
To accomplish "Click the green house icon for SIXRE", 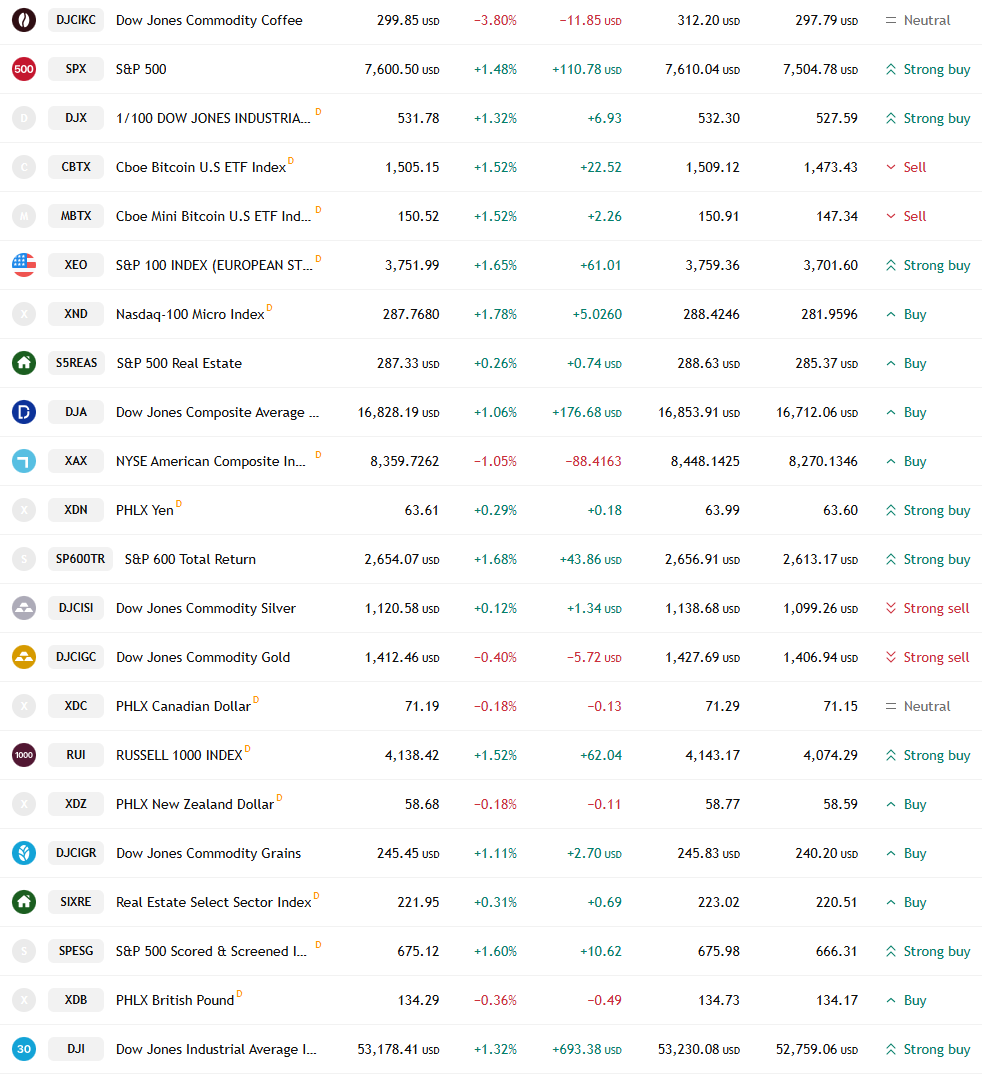I will 24,902.
